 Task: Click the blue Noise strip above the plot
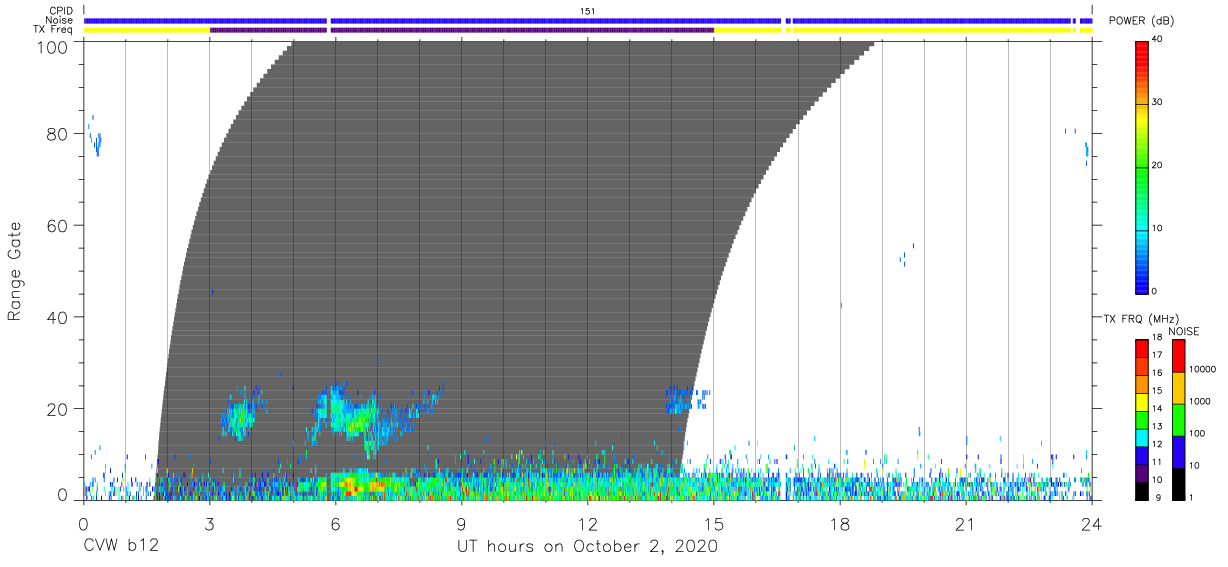588,20
